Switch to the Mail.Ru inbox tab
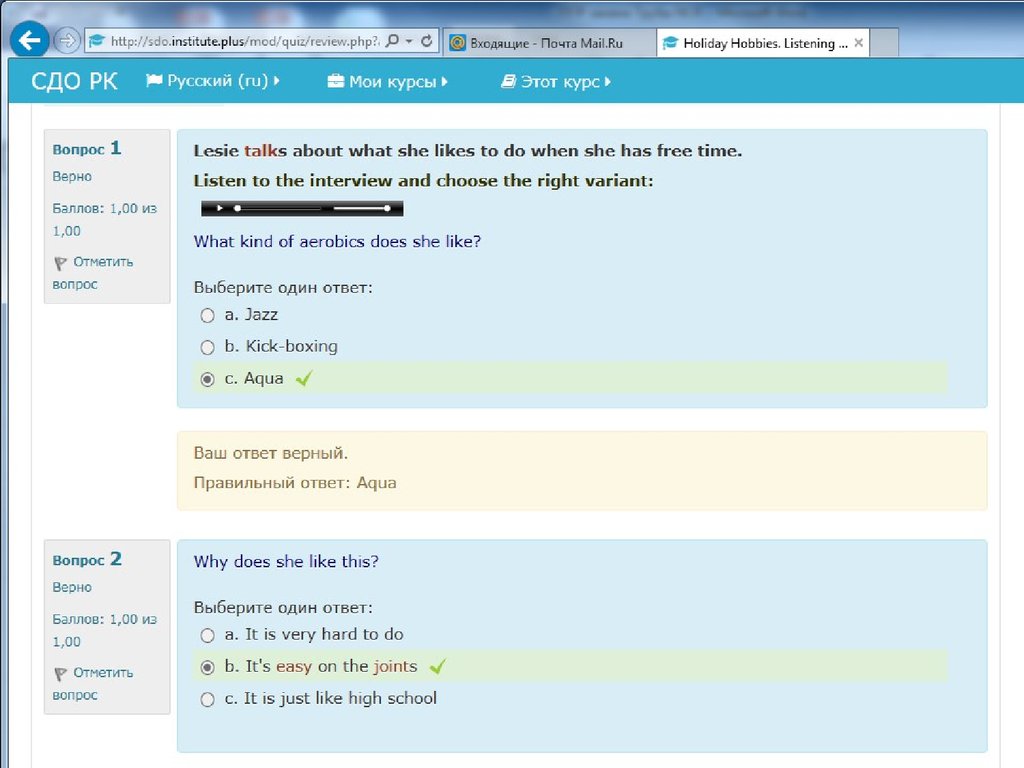The image size is (1024, 768). [549, 43]
